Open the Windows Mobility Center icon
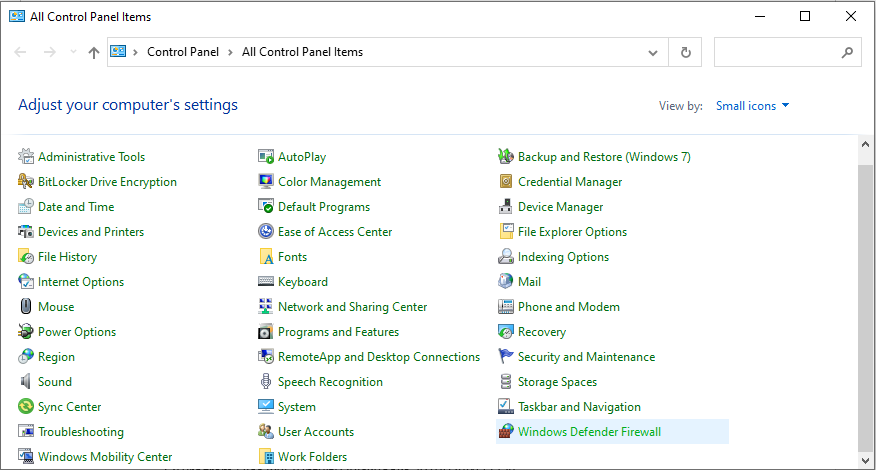This screenshot has height=470, width=876. tap(26, 457)
